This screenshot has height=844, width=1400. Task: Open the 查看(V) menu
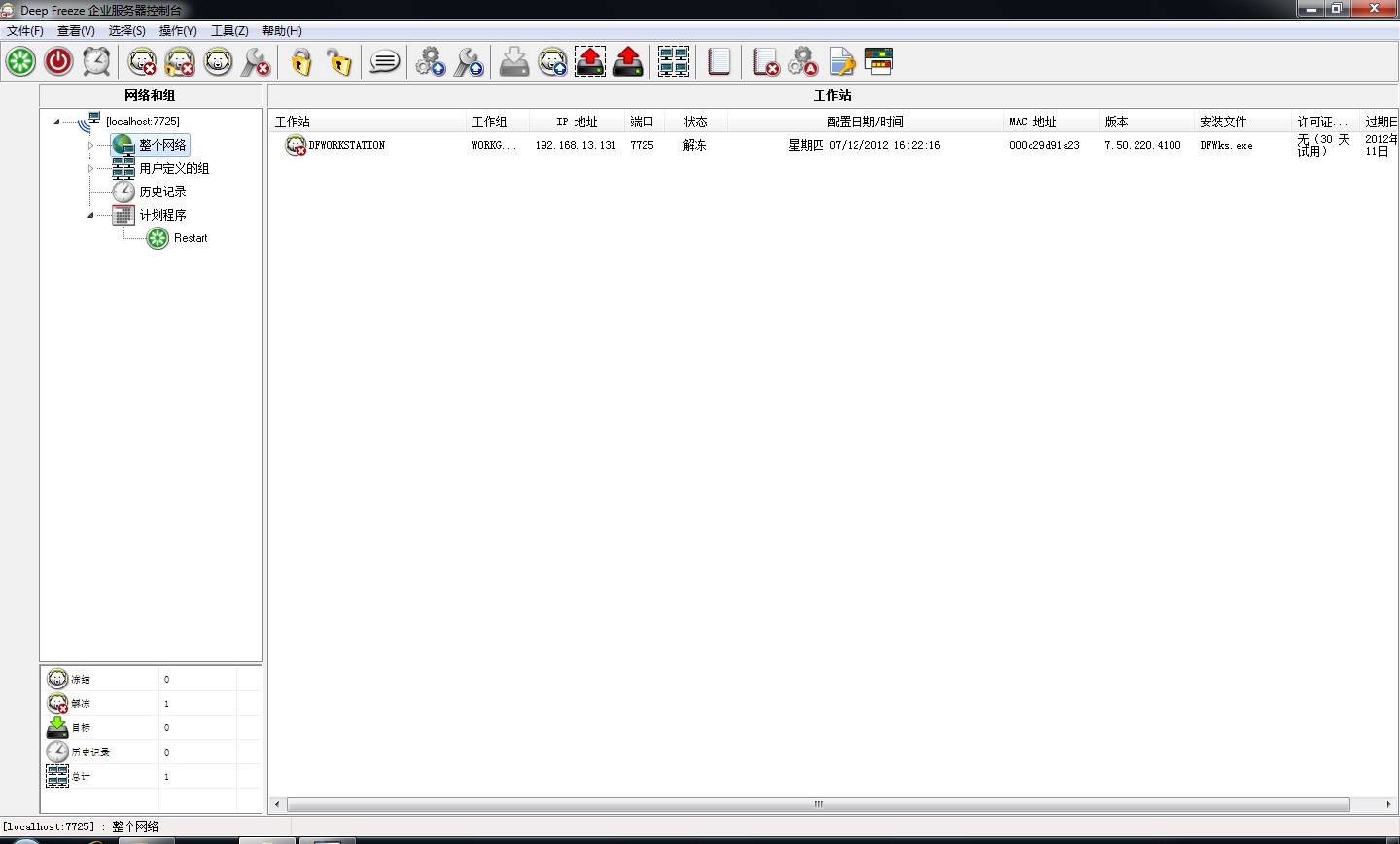(76, 31)
